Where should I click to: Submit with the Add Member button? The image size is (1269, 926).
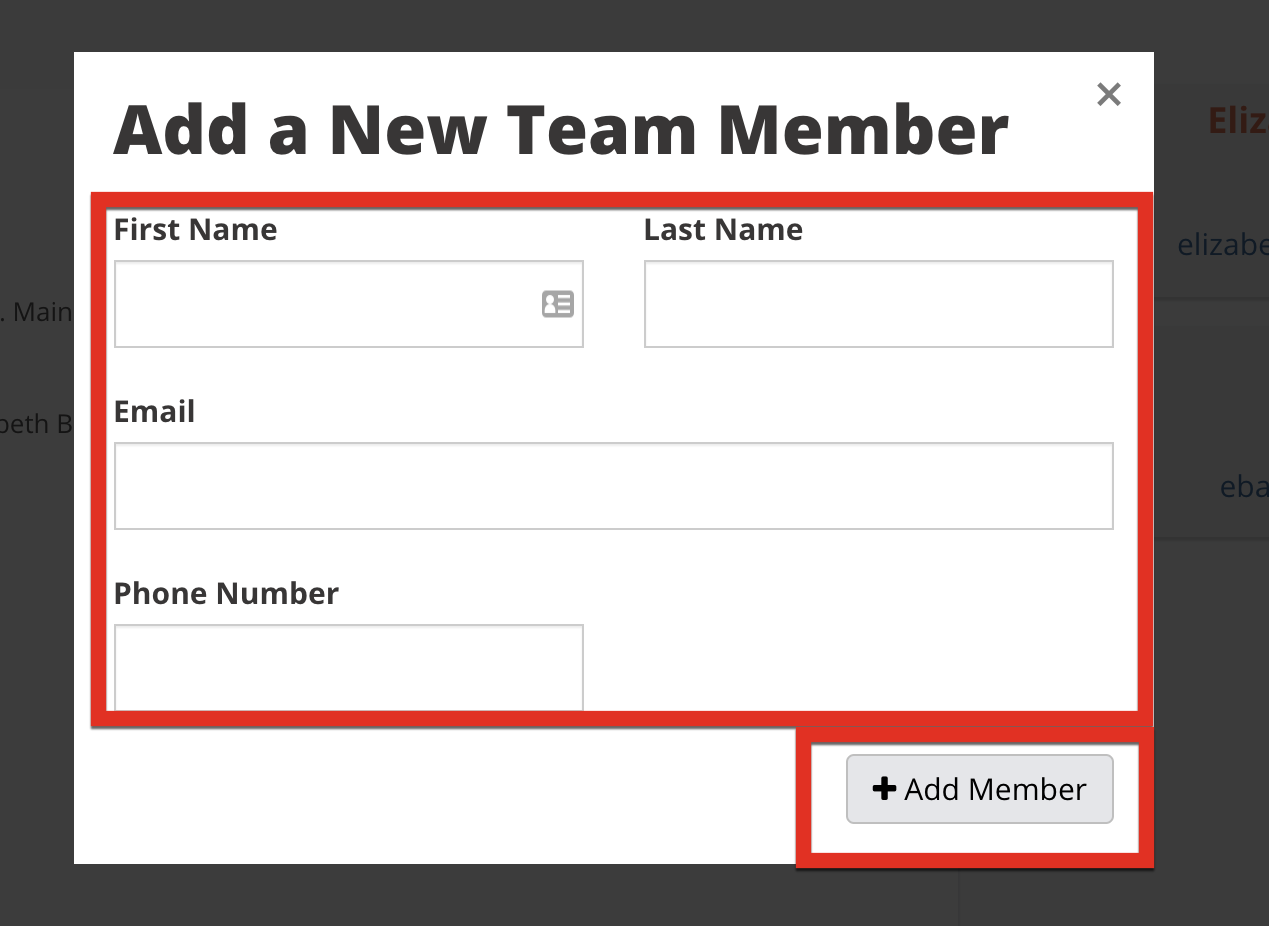[x=980, y=789]
